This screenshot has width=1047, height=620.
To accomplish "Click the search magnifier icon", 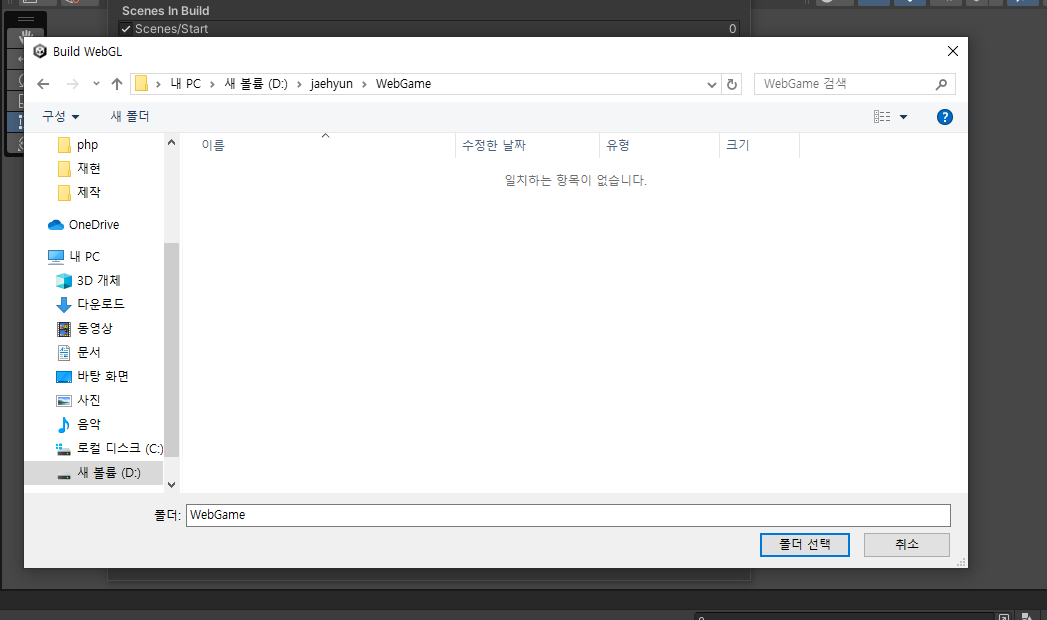I will 941,84.
